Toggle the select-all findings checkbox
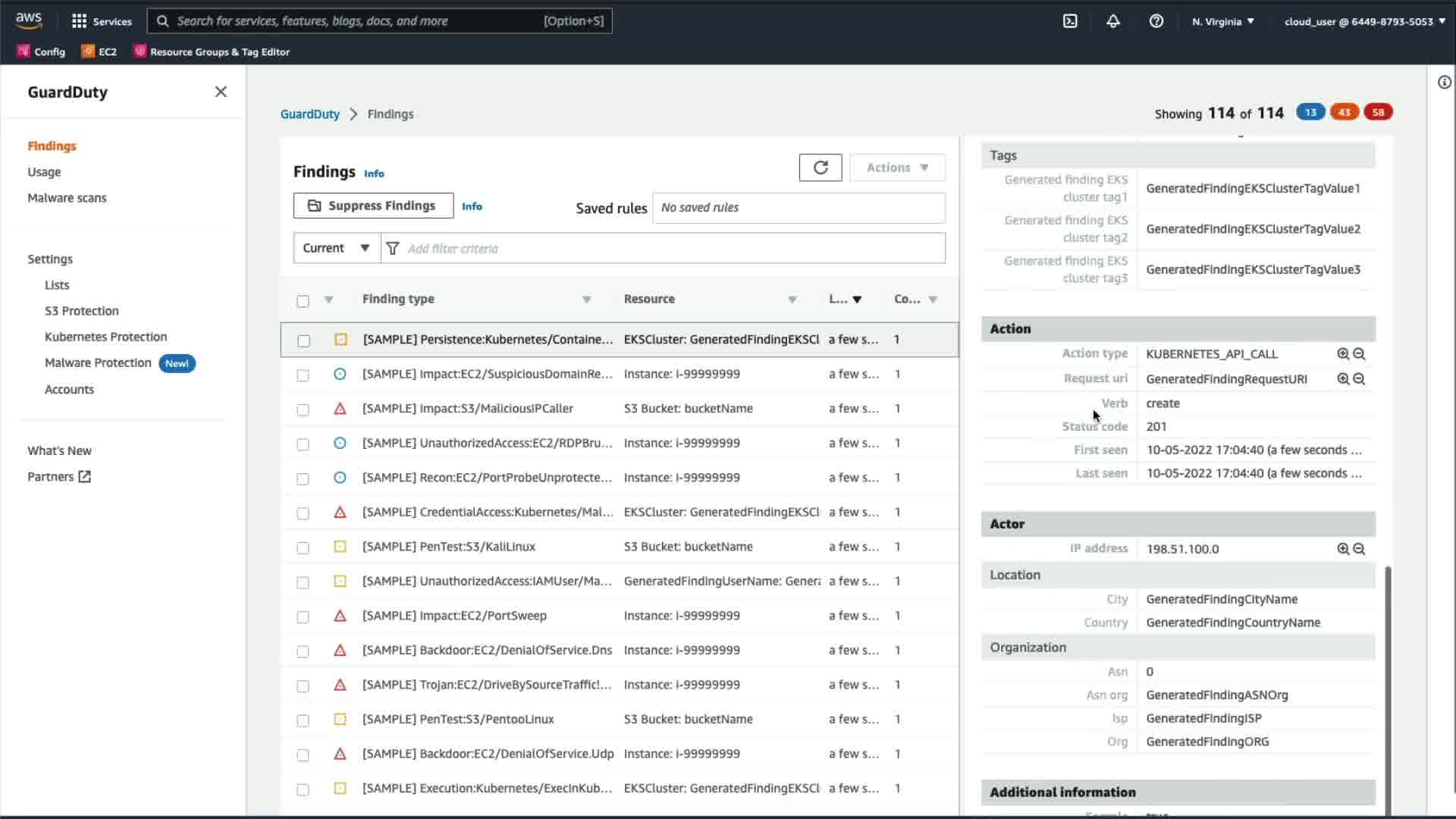 (x=303, y=301)
